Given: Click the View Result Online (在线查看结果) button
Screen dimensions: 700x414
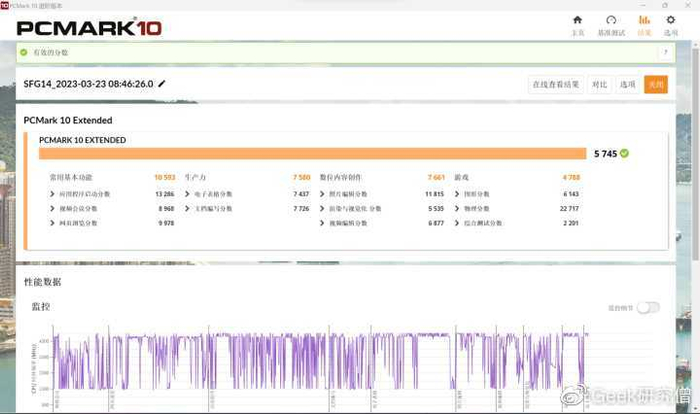Looking at the screenshot, I should 556,84.
